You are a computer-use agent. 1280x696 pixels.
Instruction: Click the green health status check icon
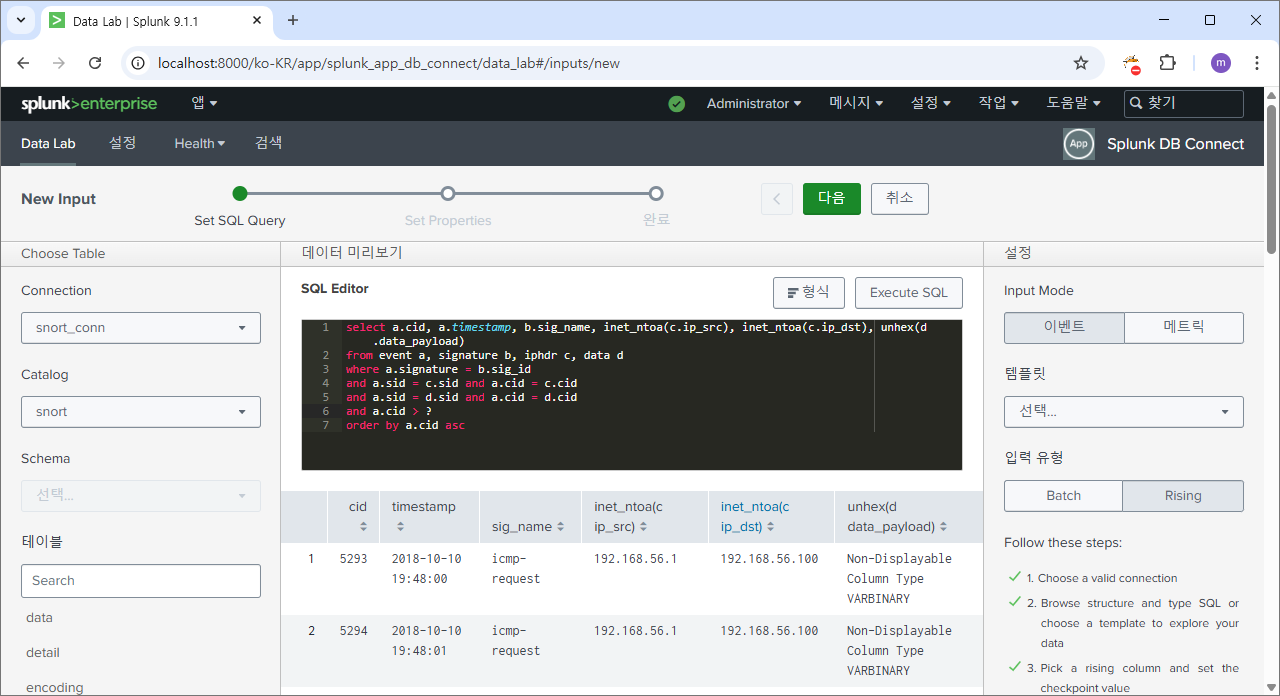pyautogui.click(x=677, y=104)
